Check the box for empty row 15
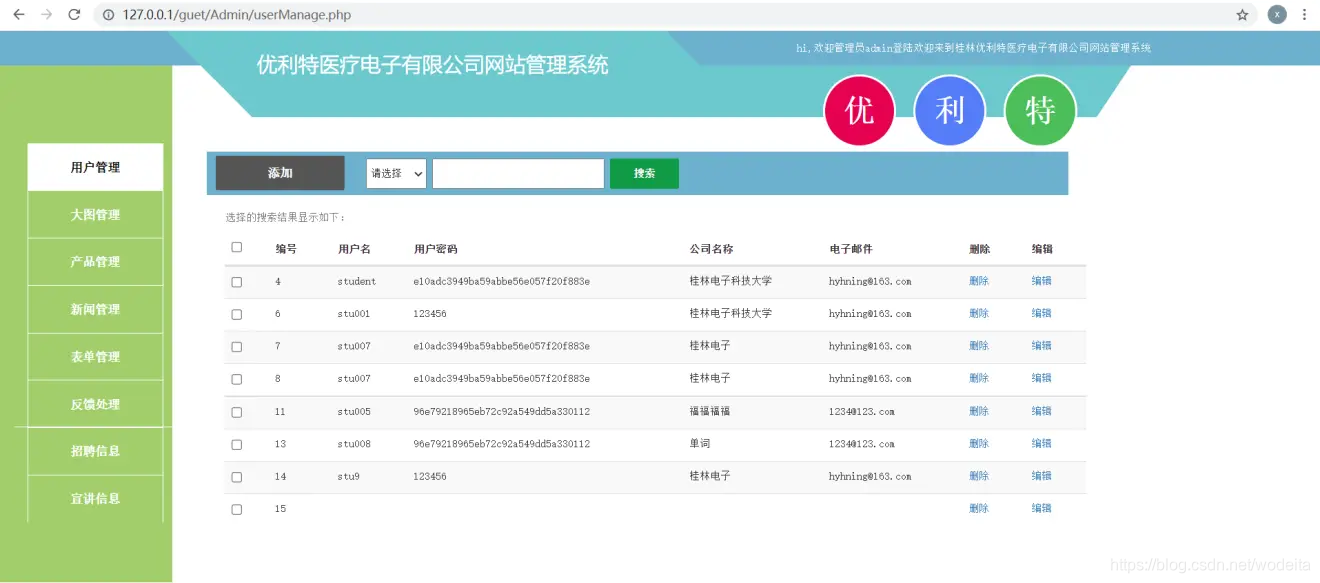1320x583 pixels. tap(237, 510)
